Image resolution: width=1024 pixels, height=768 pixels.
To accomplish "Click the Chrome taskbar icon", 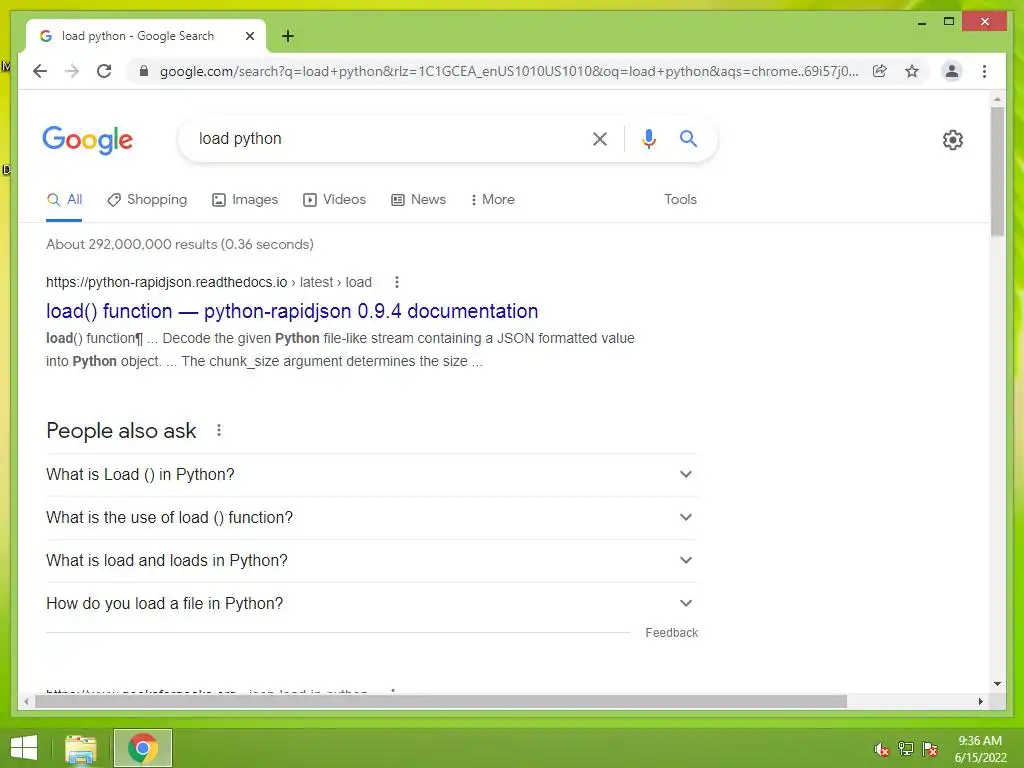I will (143, 748).
